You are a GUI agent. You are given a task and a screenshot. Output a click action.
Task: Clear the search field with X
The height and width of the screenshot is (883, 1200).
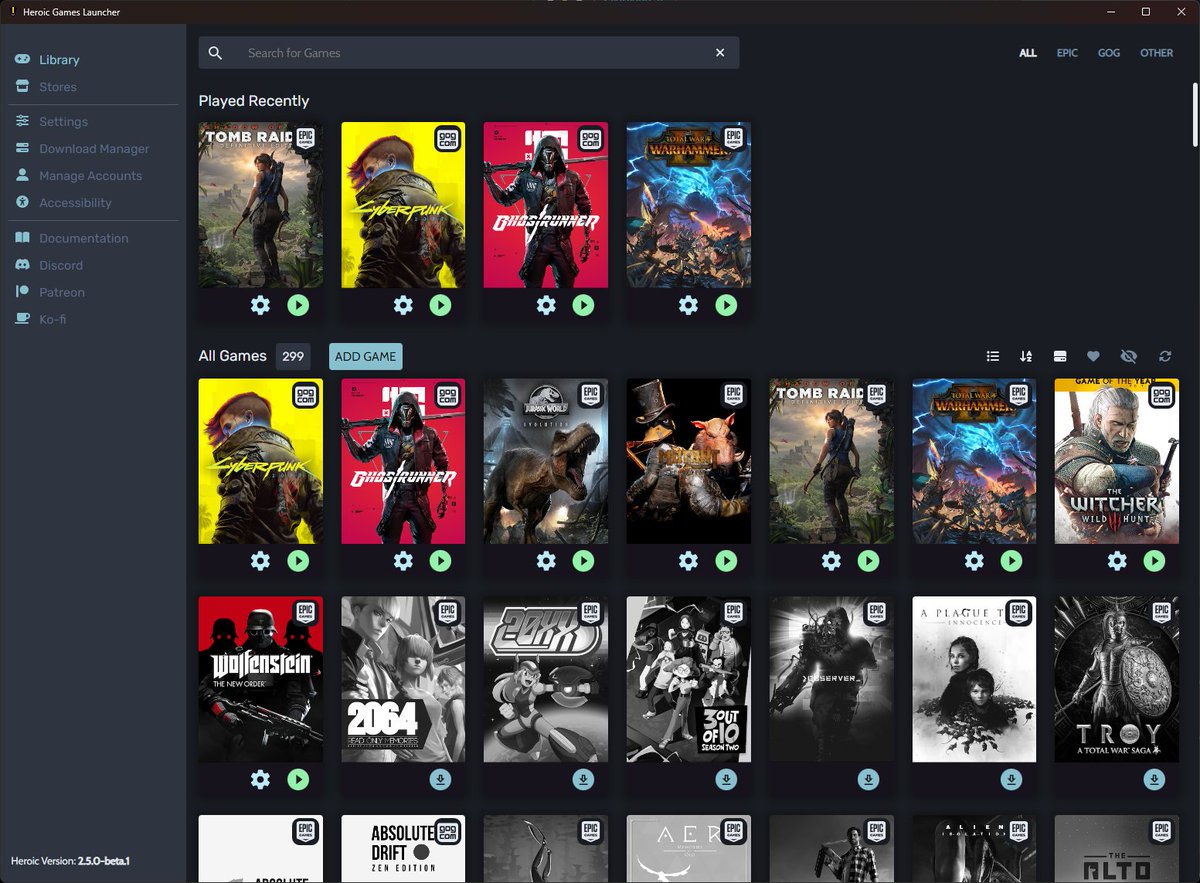point(720,53)
